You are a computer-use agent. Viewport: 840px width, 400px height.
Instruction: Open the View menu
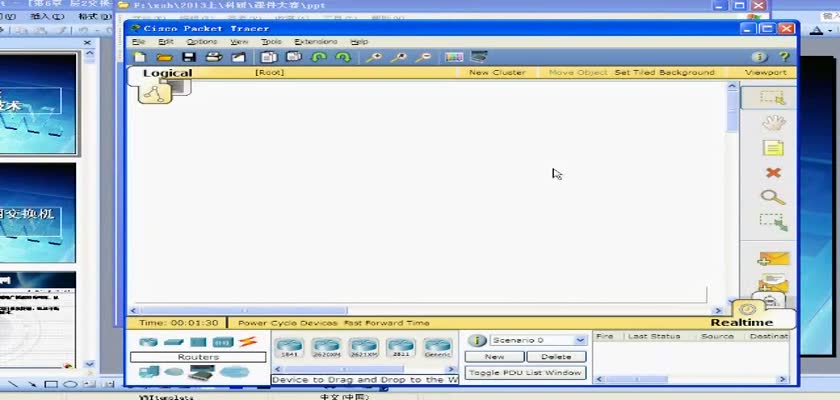coord(239,41)
